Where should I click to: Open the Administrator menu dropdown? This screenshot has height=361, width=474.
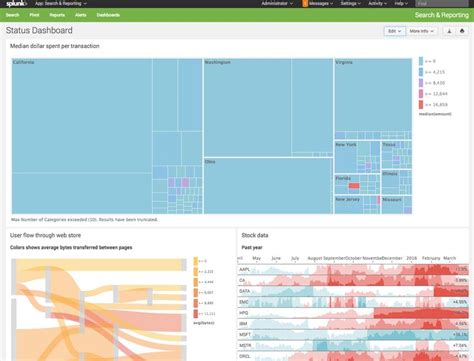click(x=277, y=4)
